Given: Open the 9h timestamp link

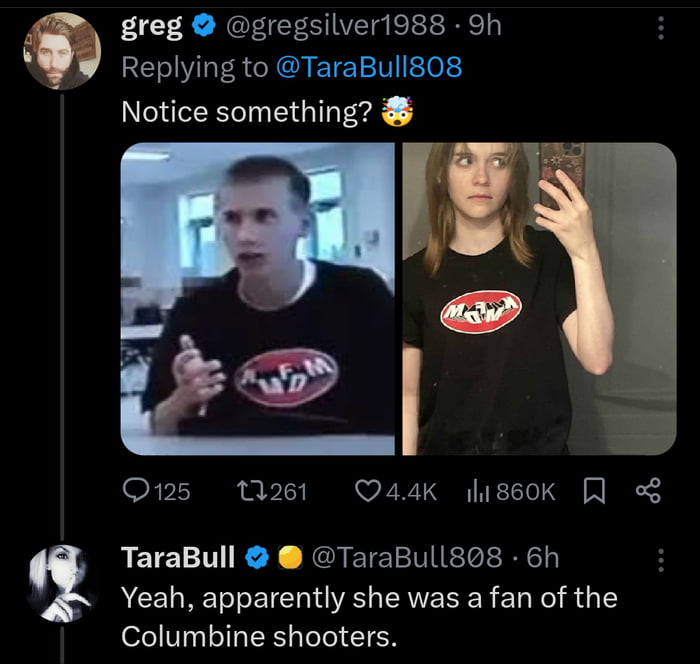Looking at the screenshot, I should [x=484, y=27].
